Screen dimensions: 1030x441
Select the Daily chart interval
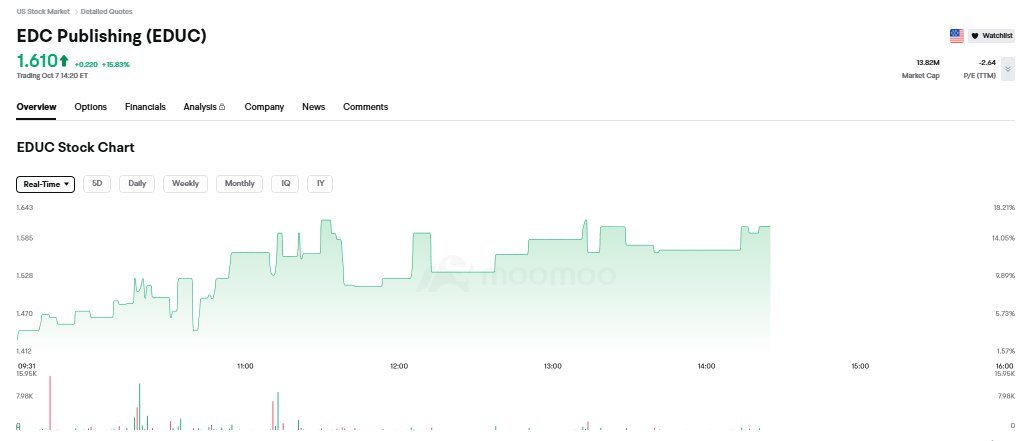click(137, 184)
